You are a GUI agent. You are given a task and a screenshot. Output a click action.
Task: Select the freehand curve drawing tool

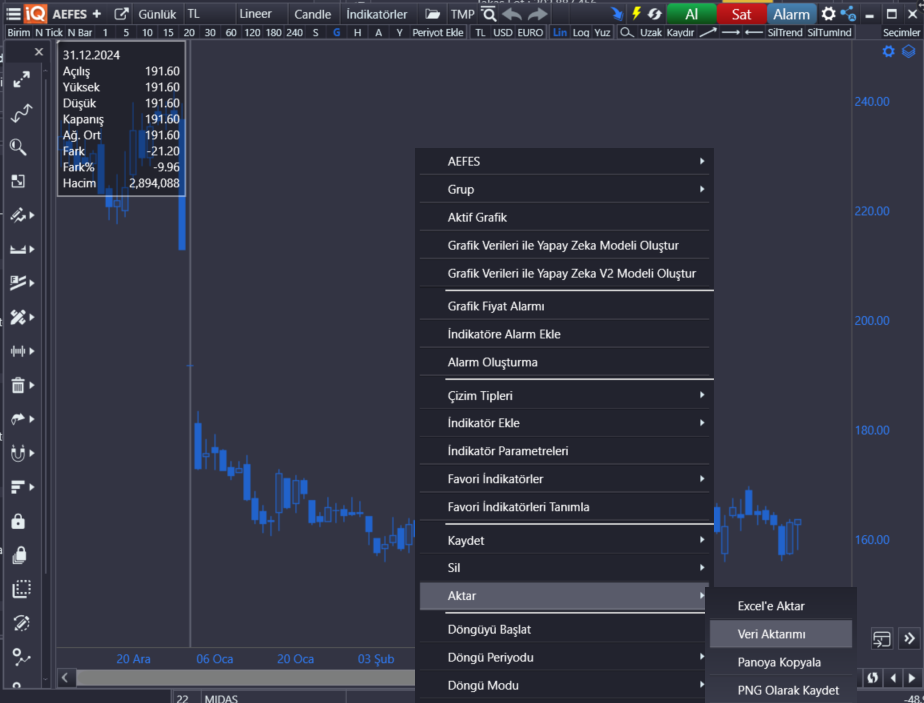click(x=21, y=113)
